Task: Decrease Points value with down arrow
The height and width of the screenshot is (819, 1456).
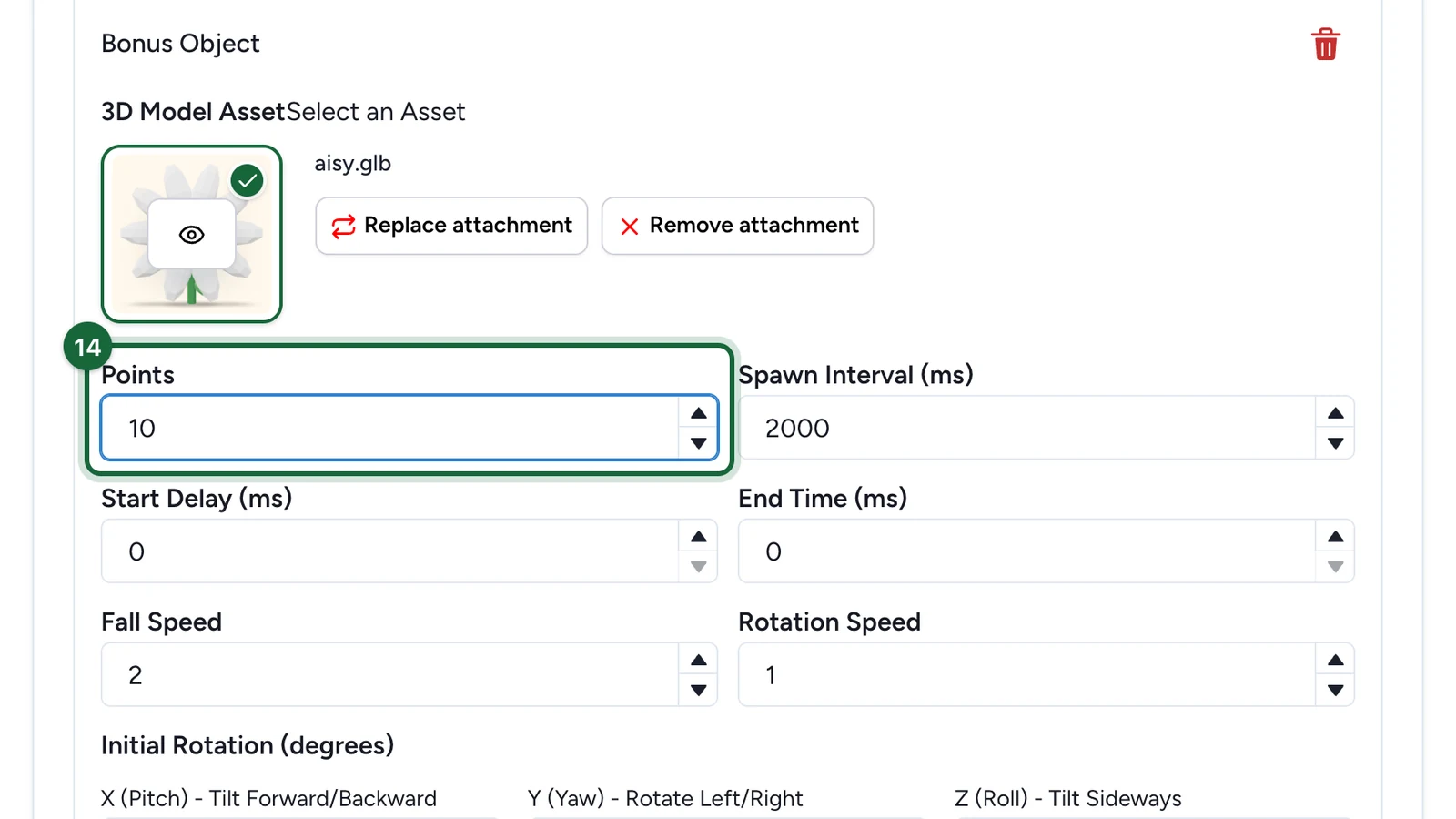Action: (698, 443)
